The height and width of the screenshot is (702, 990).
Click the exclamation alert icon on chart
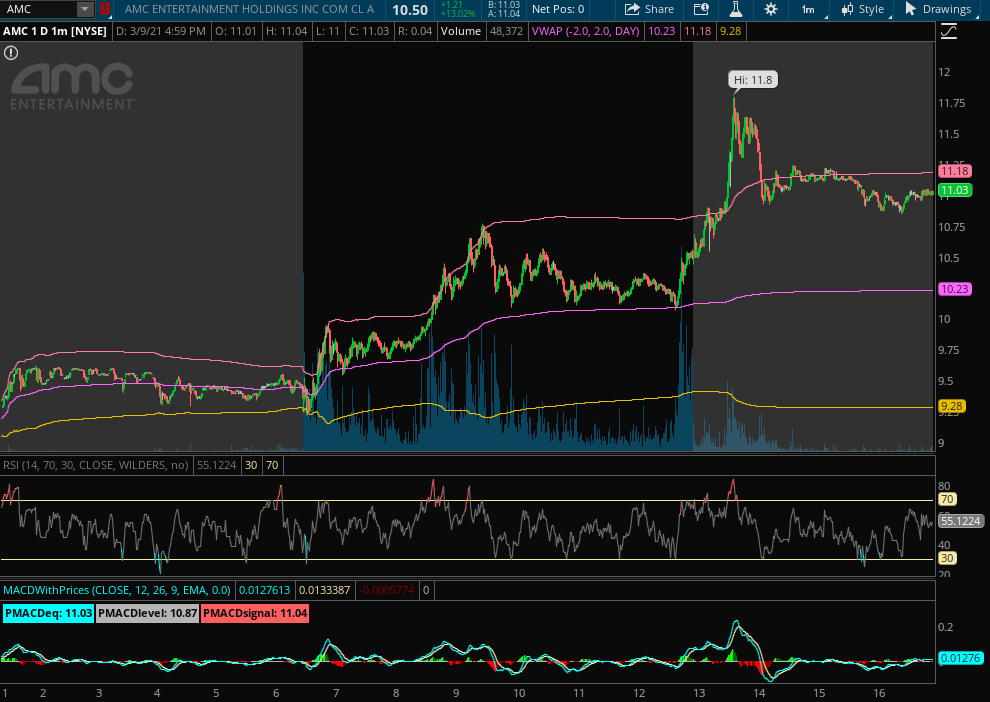(x=11, y=53)
